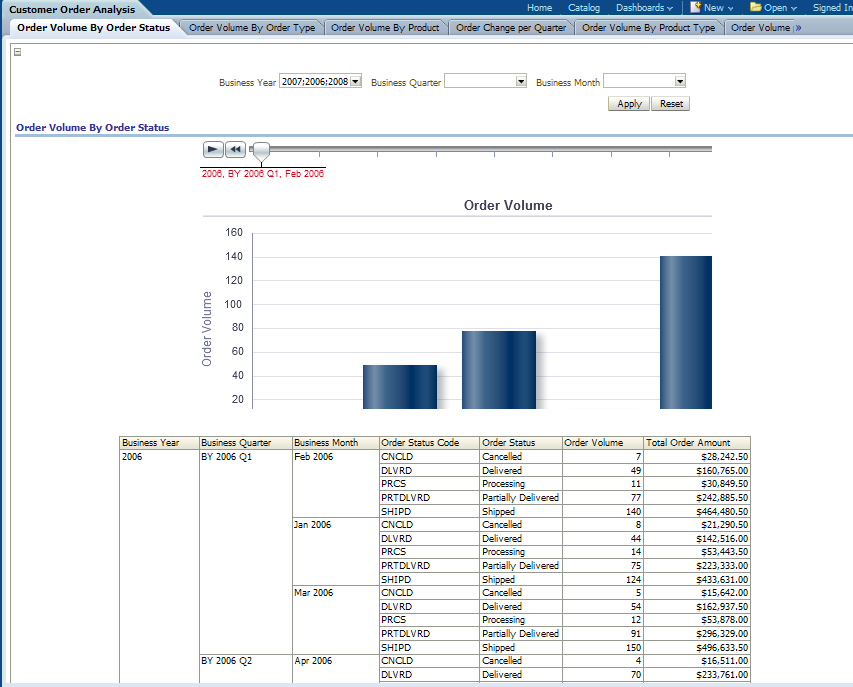Click the Reset button
This screenshot has height=687, width=853.
(671, 104)
